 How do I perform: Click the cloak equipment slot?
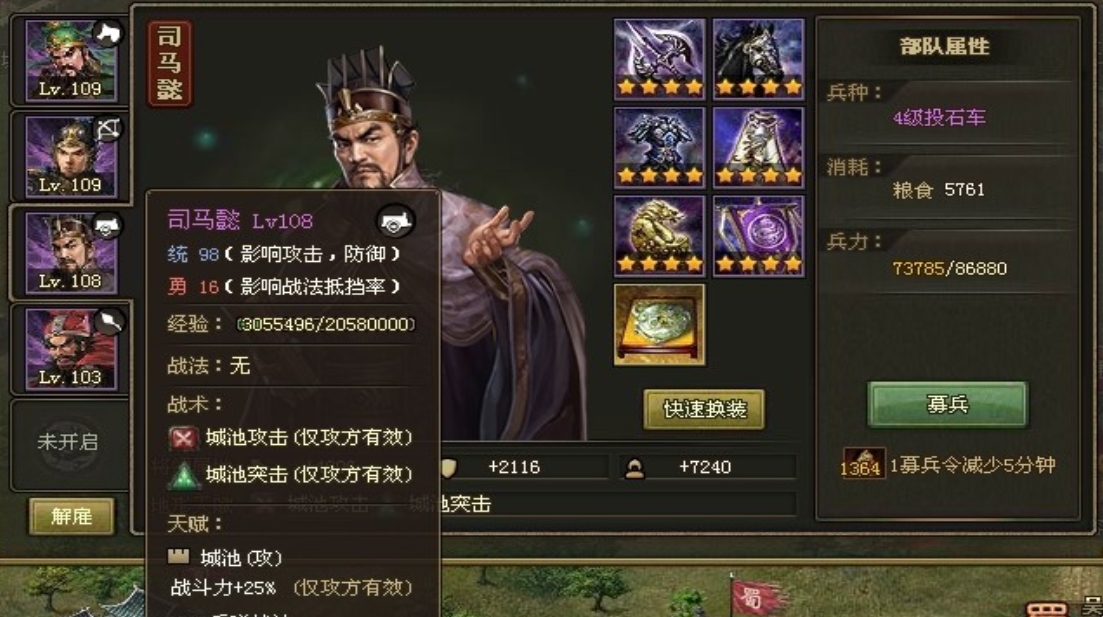pyautogui.click(x=758, y=146)
